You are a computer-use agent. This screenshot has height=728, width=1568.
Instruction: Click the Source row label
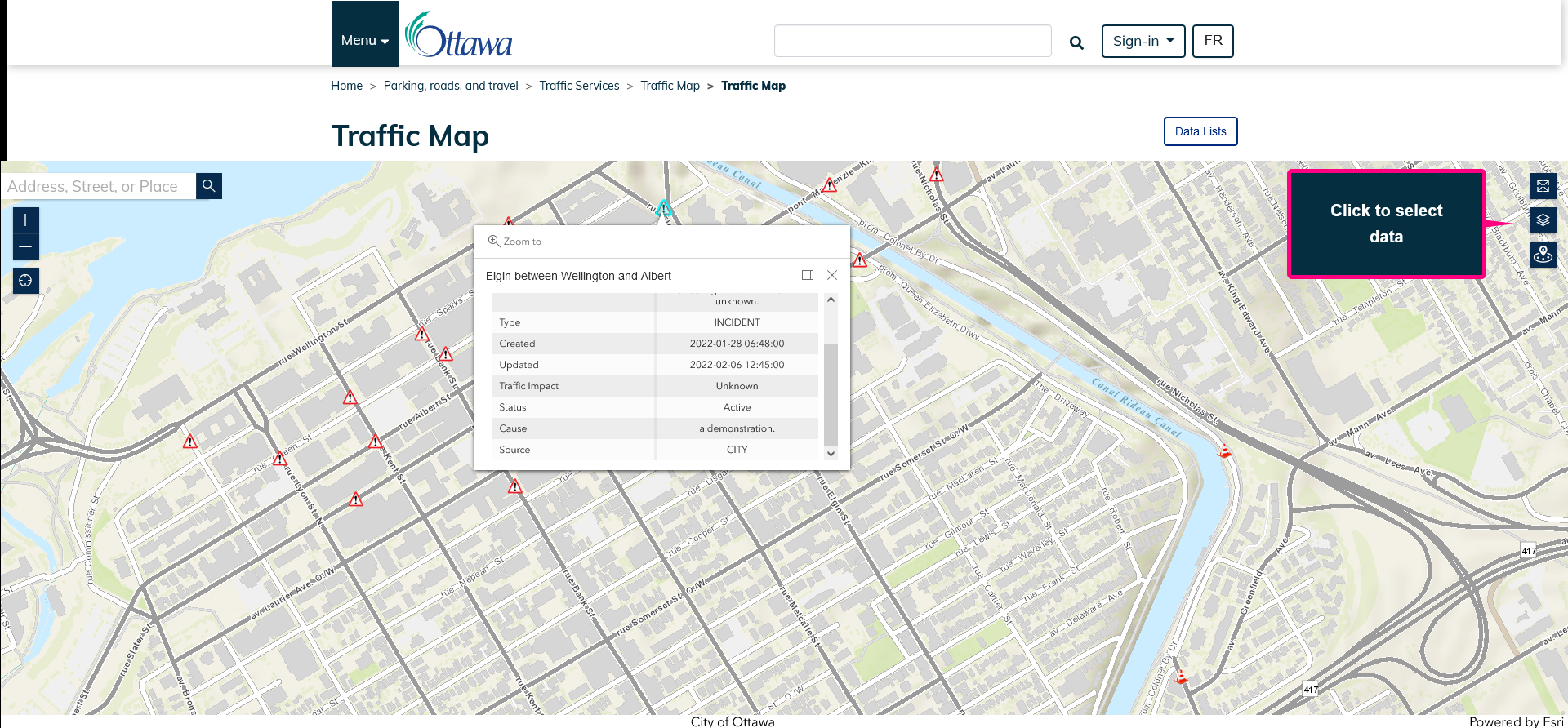click(x=514, y=450)
